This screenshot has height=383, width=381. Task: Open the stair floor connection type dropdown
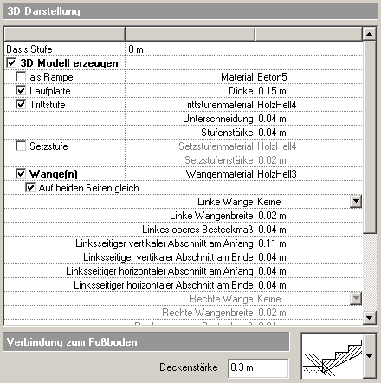(369, 356)
